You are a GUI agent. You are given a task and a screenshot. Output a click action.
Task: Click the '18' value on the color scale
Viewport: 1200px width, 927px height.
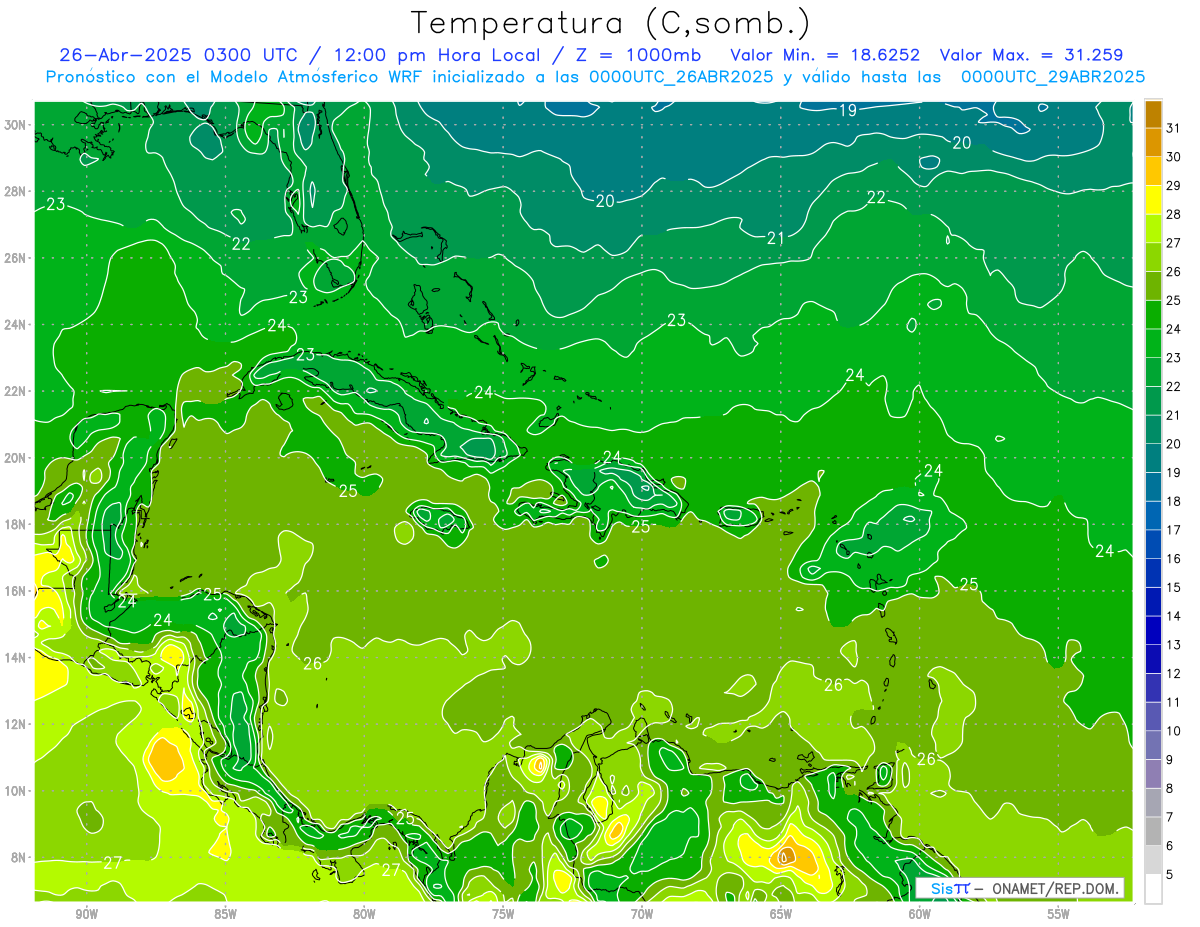1174,501
